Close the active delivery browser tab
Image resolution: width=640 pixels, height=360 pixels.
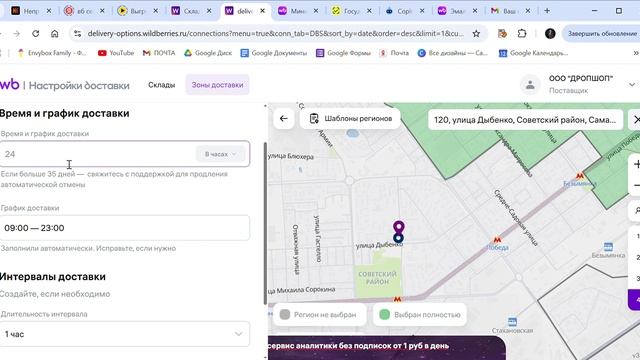pyautogui.click(x=262, y=11)
